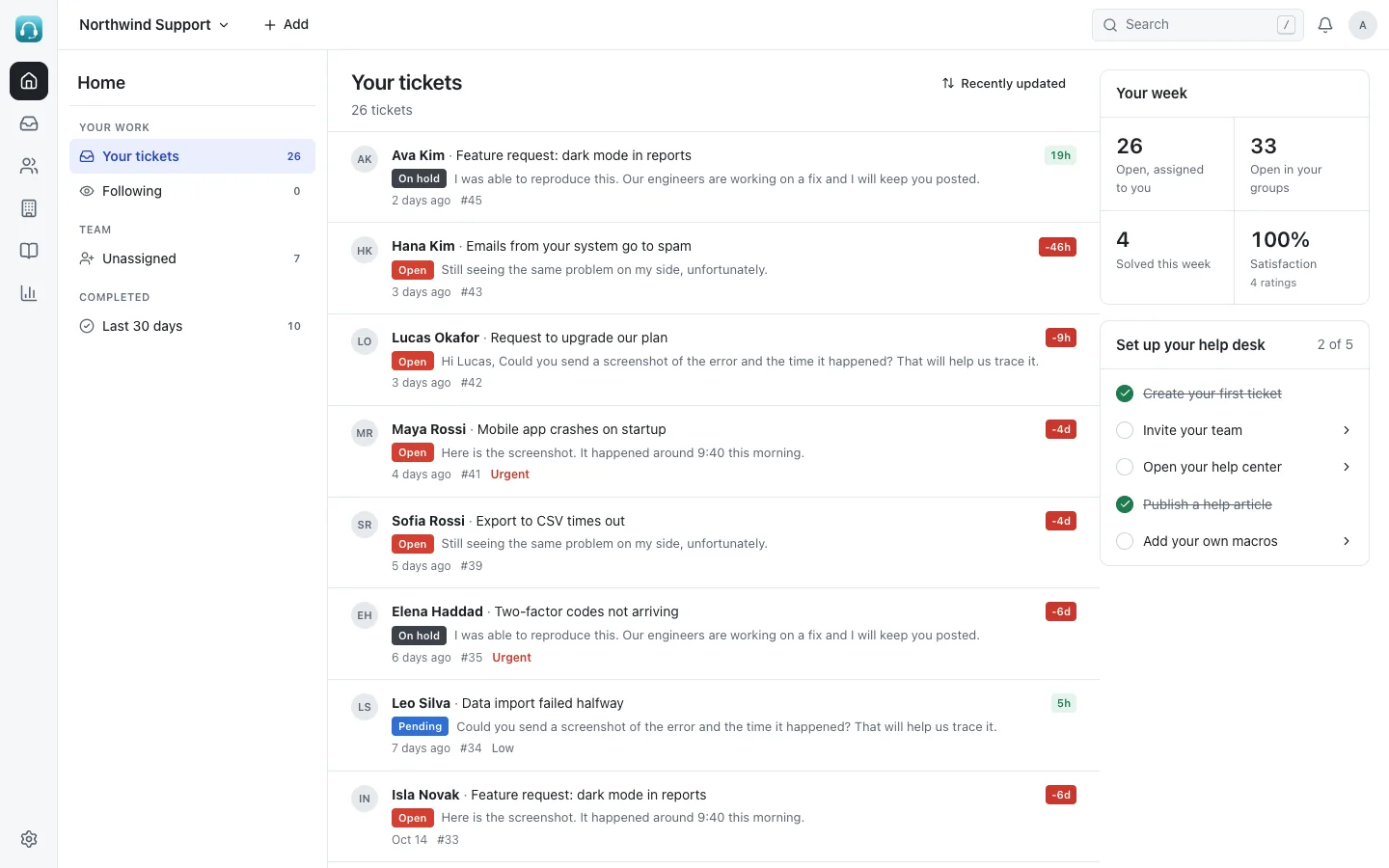This screenshot has height=868, width=1389.
Task: Open ticket Emails from your system go to spam
Action: (714, 268)
